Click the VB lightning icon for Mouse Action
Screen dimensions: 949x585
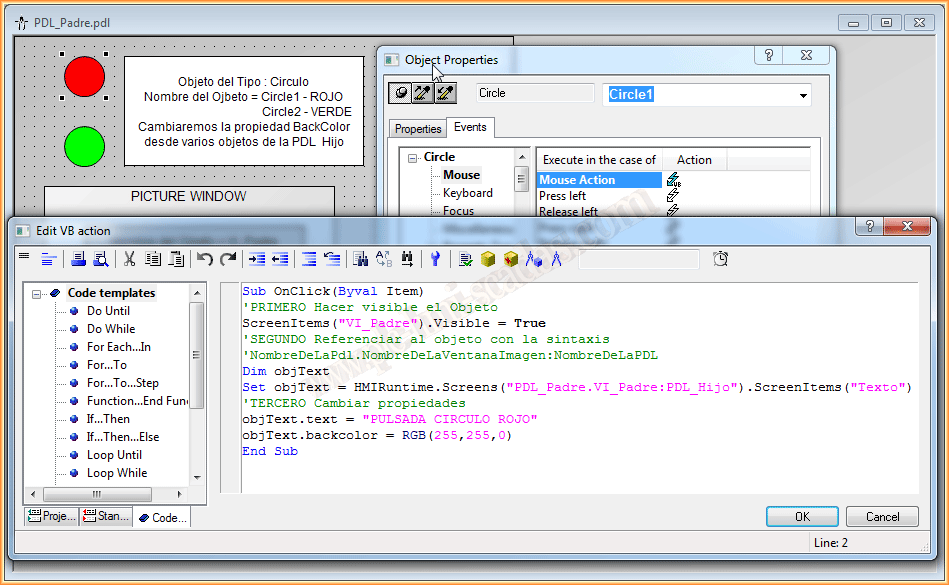(673, 180)
